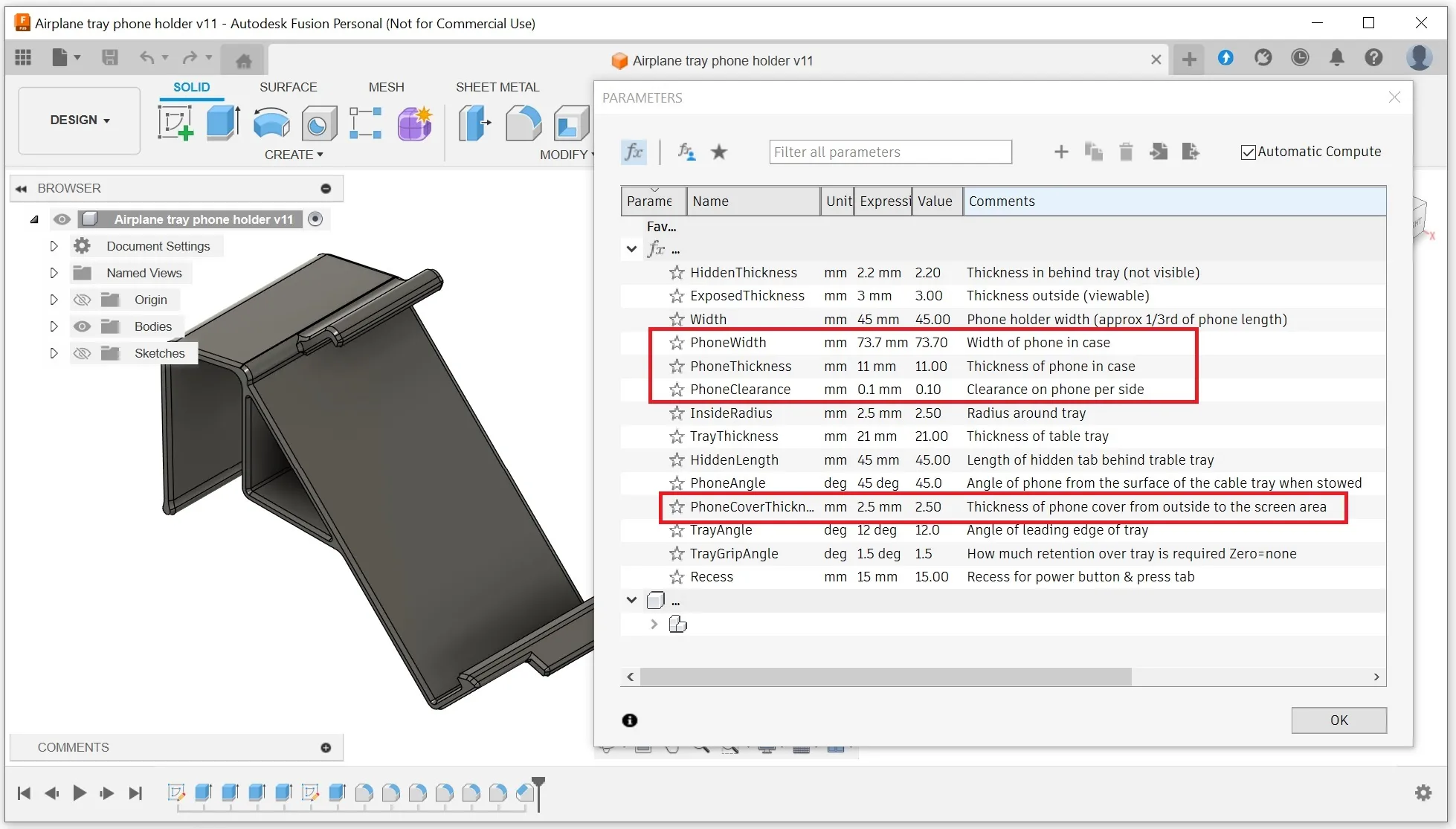Import parameters icon in dialog toolbar
The width and height of the screenshot is (1456, 829).
click(1159, 152)
